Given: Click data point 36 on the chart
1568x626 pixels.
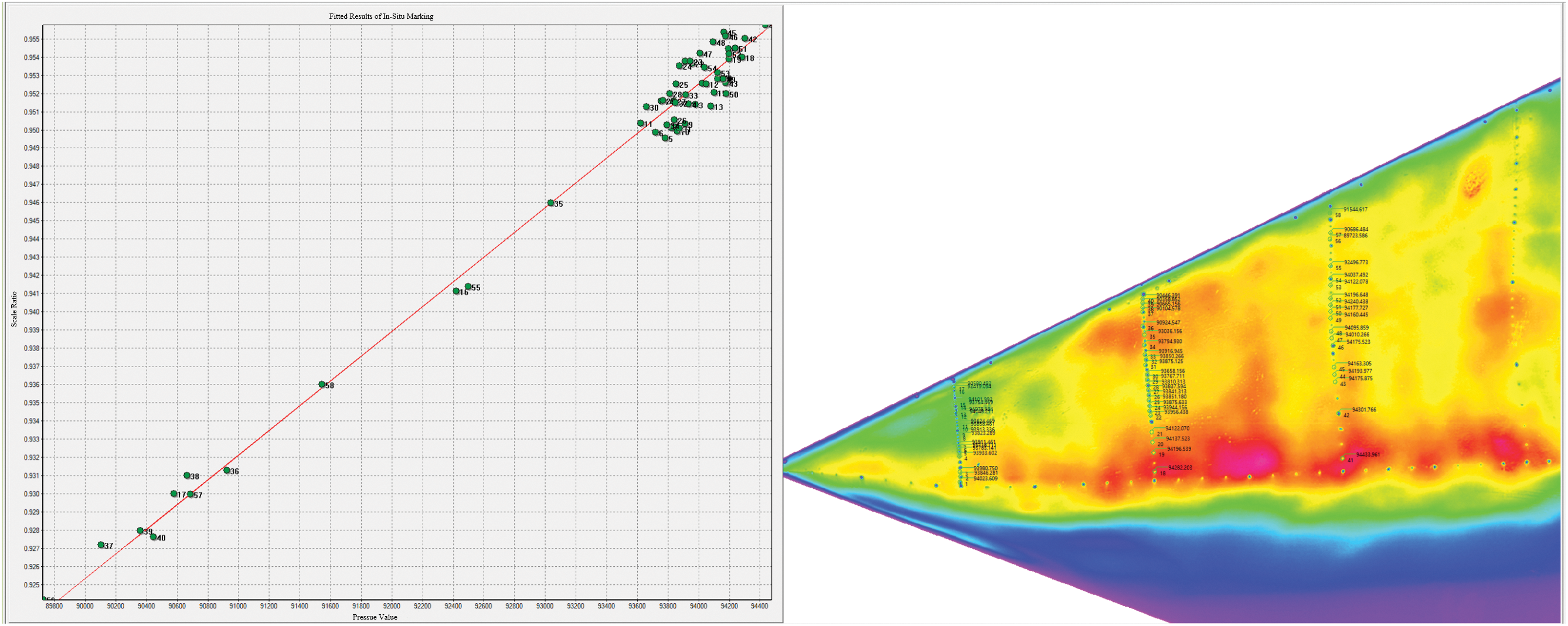Looking at the screenshot, I should [x=227, y=470].
